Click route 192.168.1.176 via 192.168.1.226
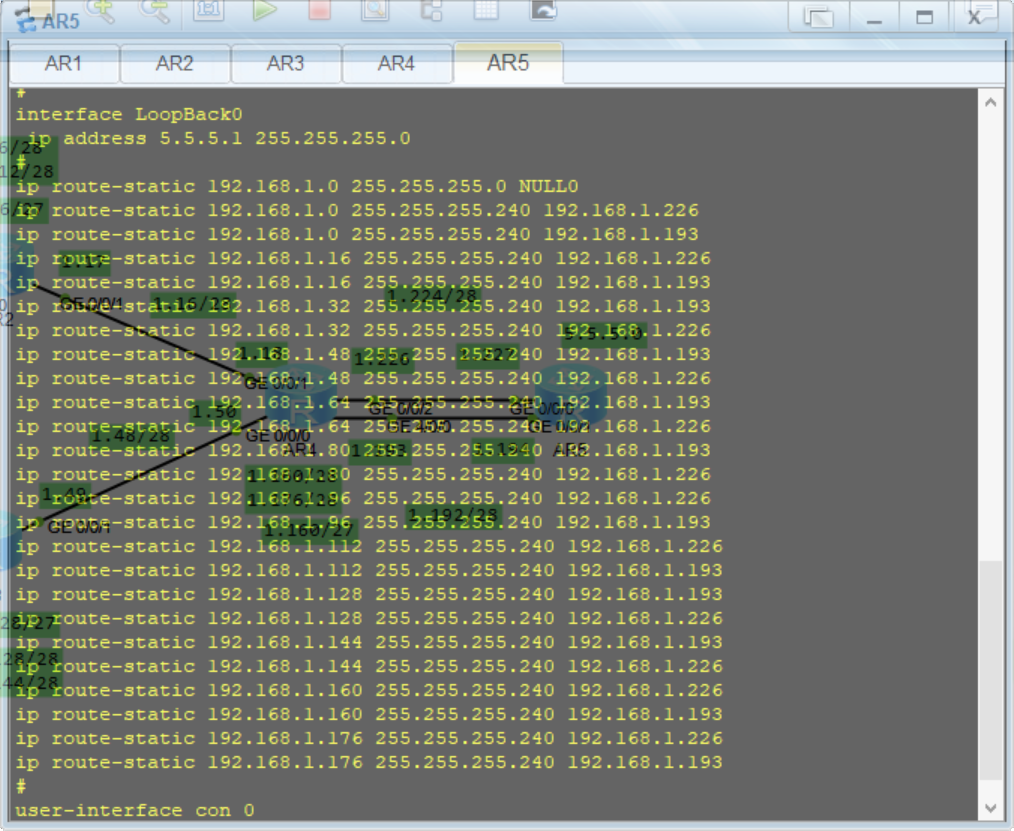 point(369,738)
